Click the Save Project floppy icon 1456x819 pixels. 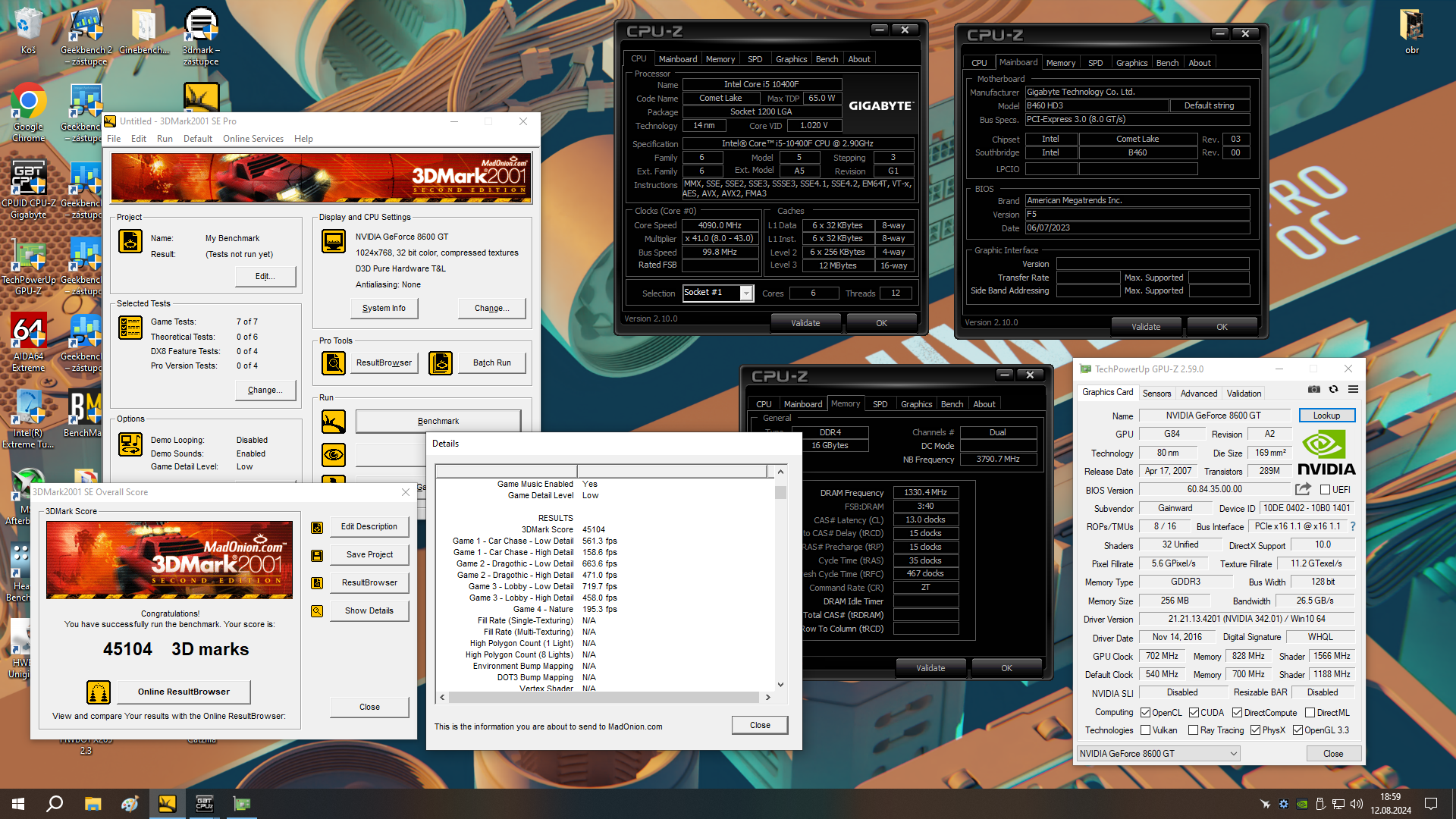tap(317, 555)
